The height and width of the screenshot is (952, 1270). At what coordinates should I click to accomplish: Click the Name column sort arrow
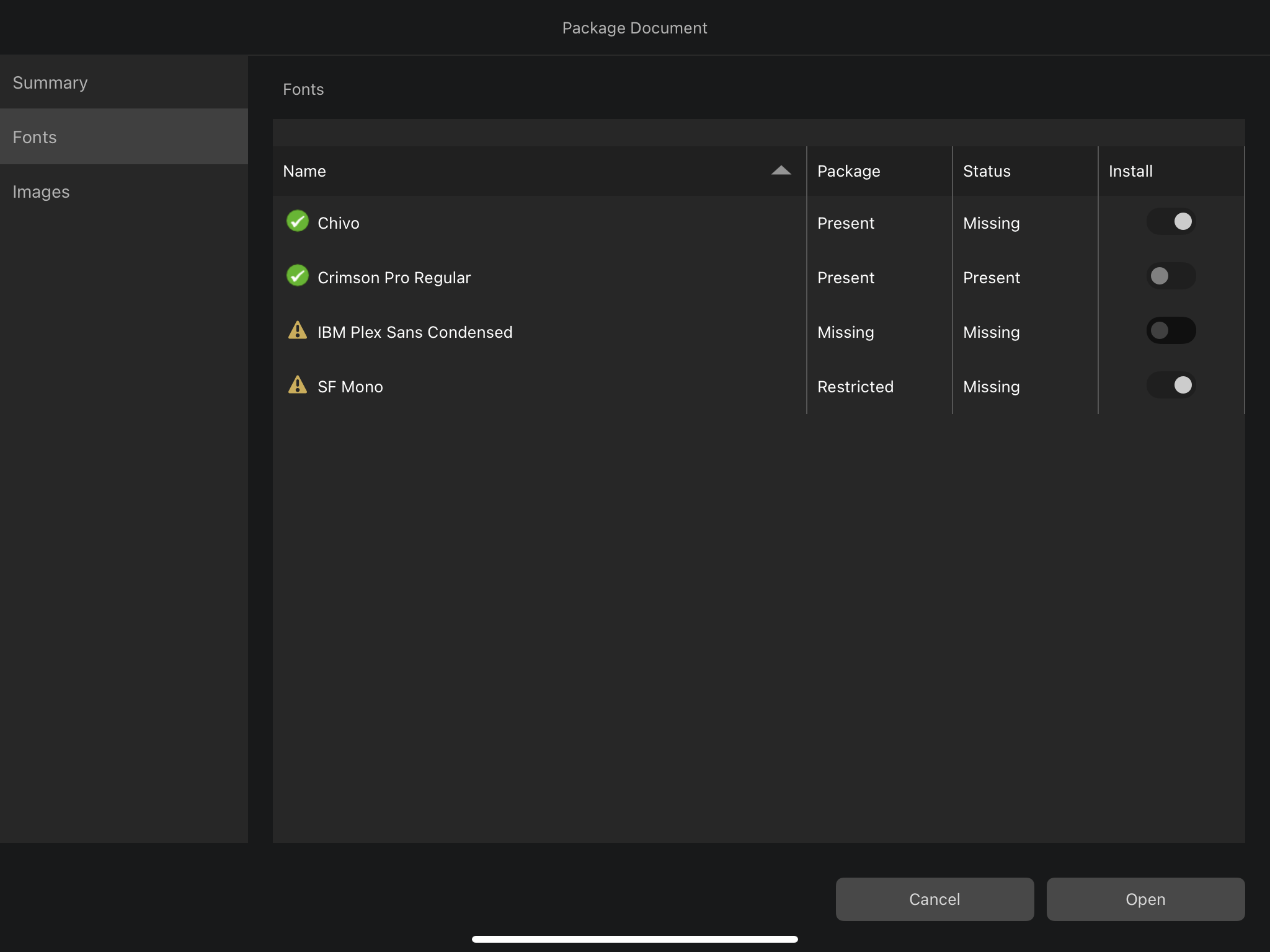[x=782, y=170]
